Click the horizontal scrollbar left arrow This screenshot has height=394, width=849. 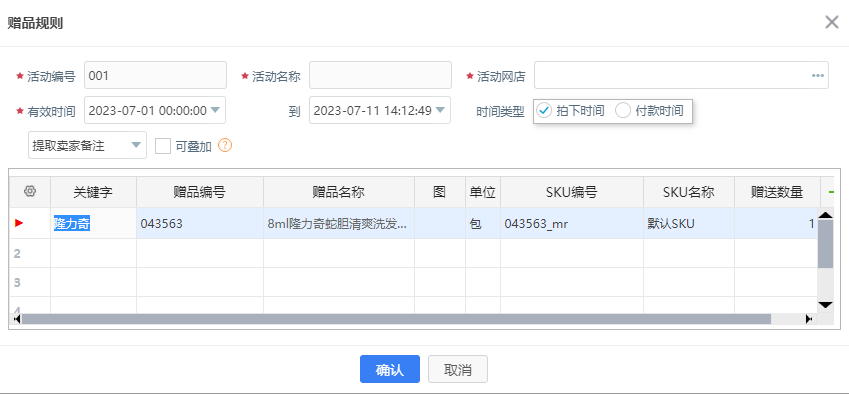pos(16,319)
